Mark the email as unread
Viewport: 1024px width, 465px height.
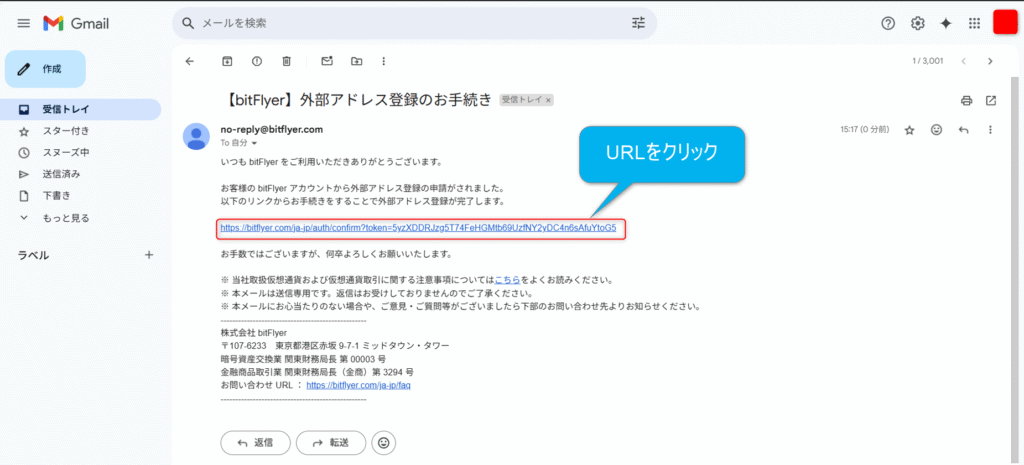[x=327, y=61]
